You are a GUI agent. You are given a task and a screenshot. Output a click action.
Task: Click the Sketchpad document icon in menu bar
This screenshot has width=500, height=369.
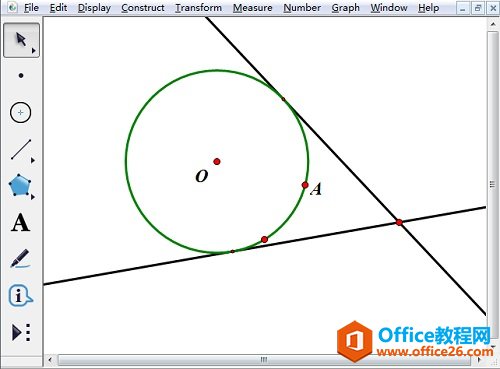pos(12,7)
